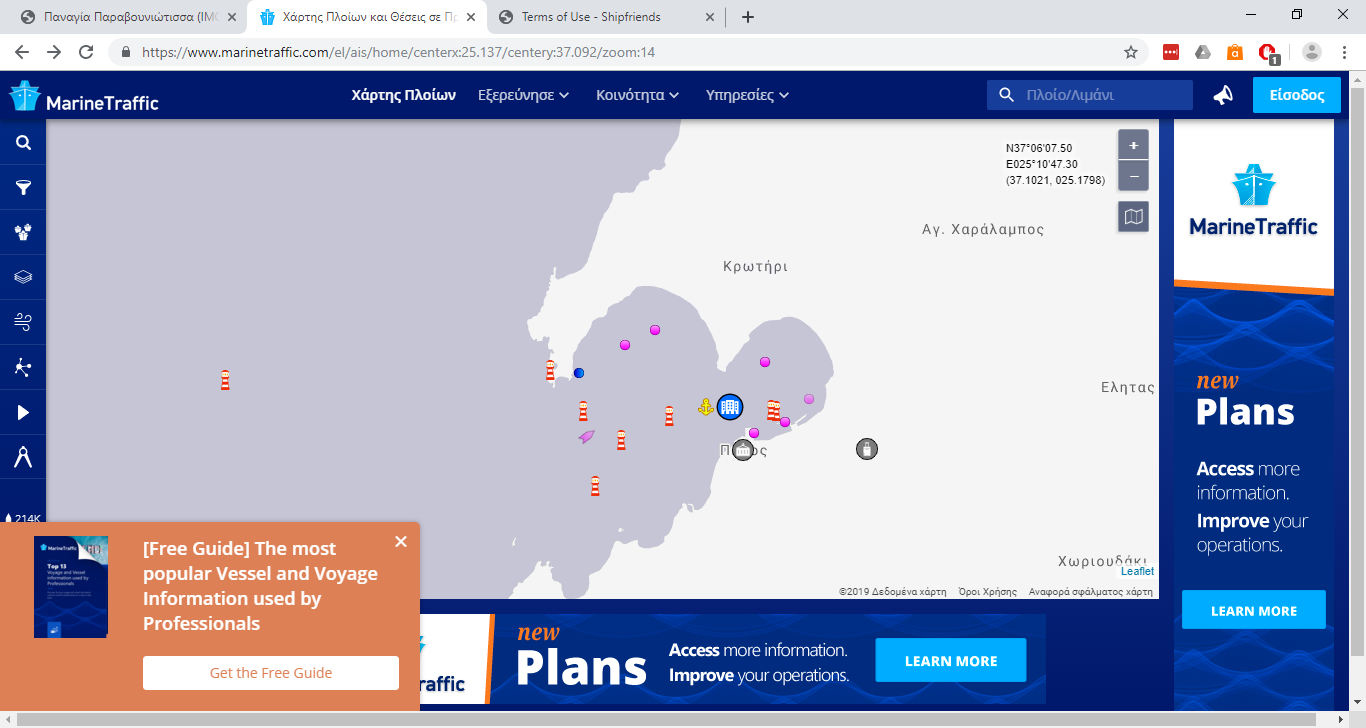Click the blue building marker on map
The width and height of the screenshot is (1366, 728).
[x=730, y=407]
